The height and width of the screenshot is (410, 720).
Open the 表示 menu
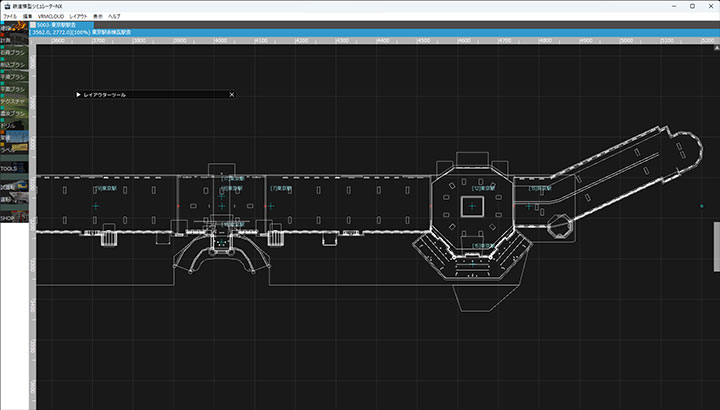point(98,16)
